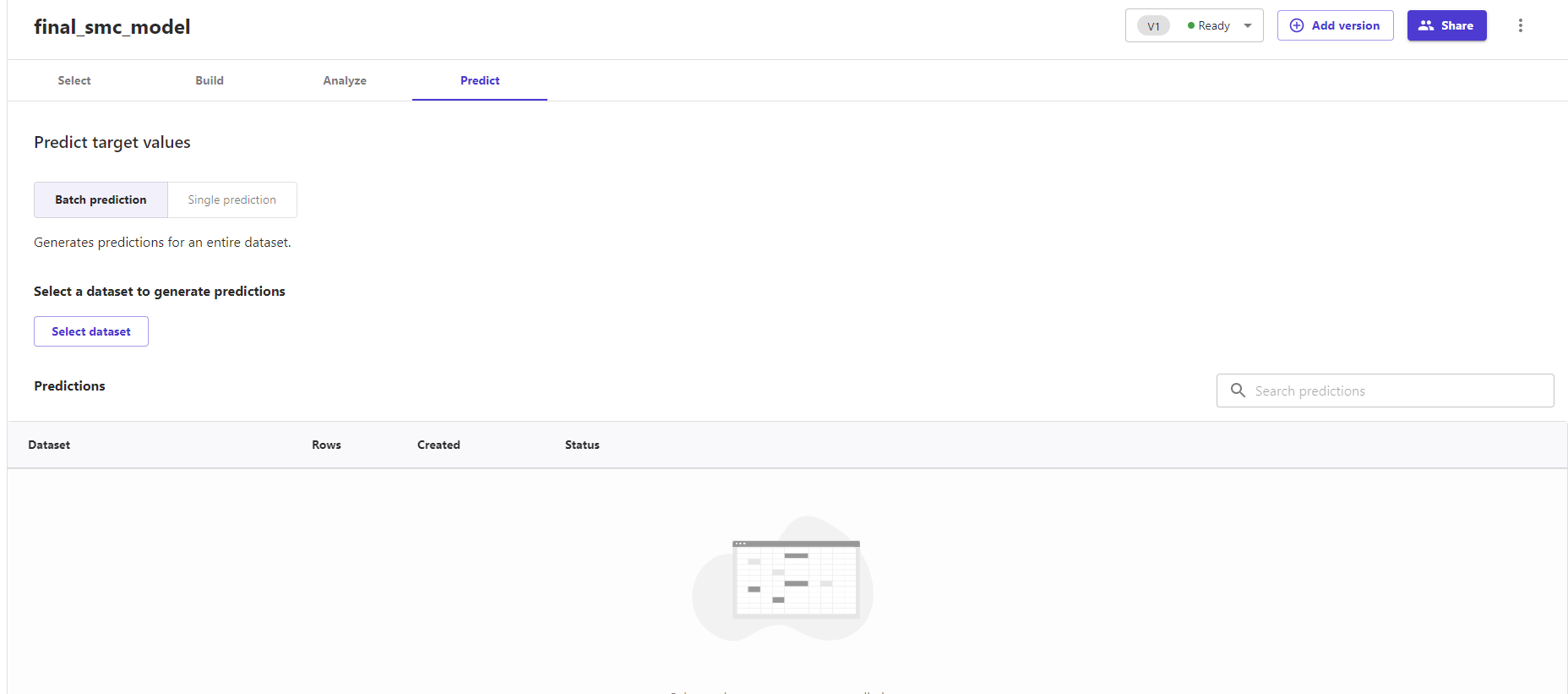Switch to Batch prediction mode
1568x694 pixels.
[x=101, y=199]
